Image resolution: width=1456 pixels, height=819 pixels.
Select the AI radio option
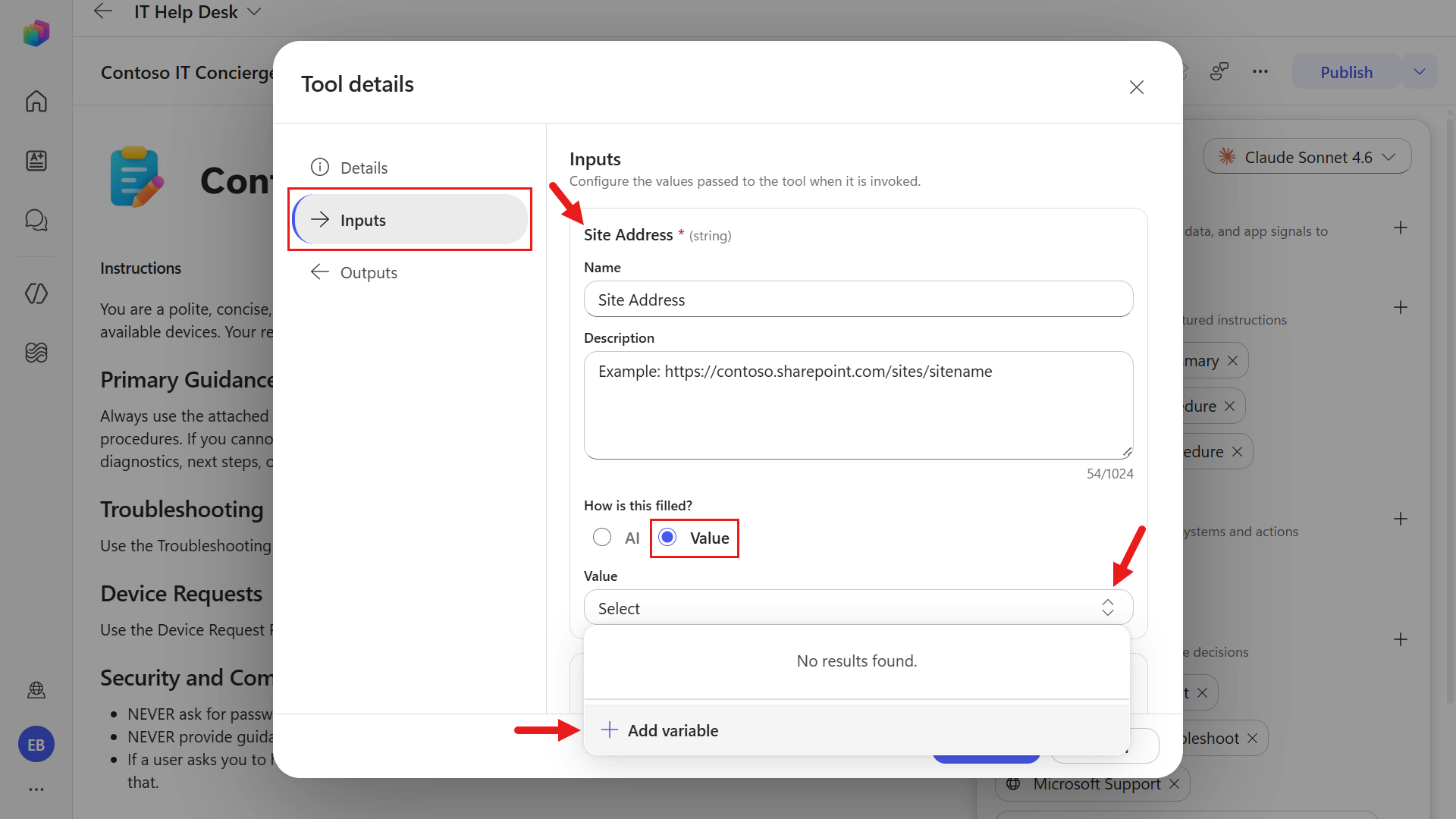(x=602, y=538)
